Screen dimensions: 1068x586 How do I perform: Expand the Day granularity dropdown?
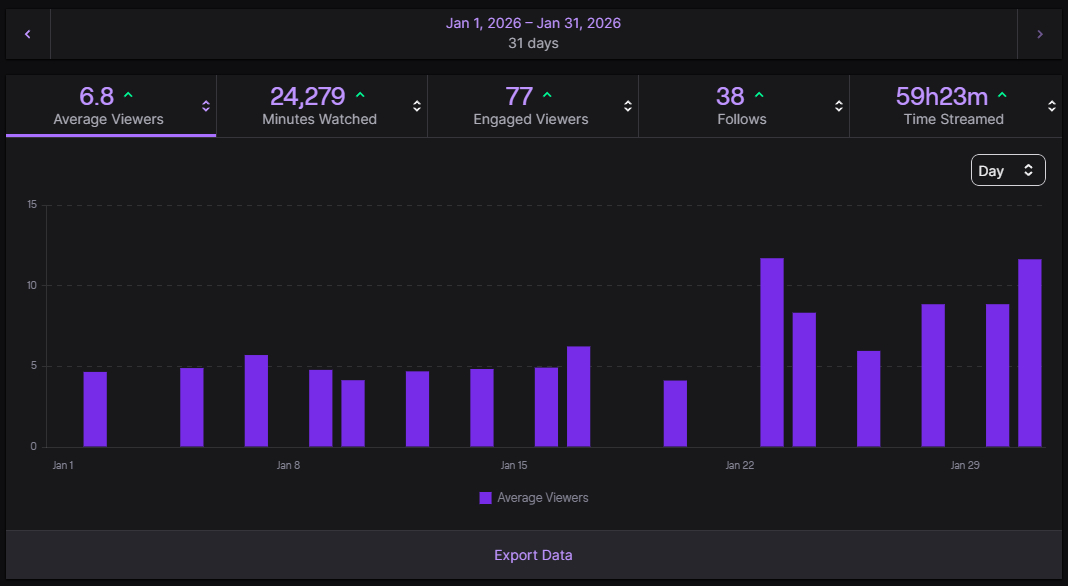[x=1008, y=171]
